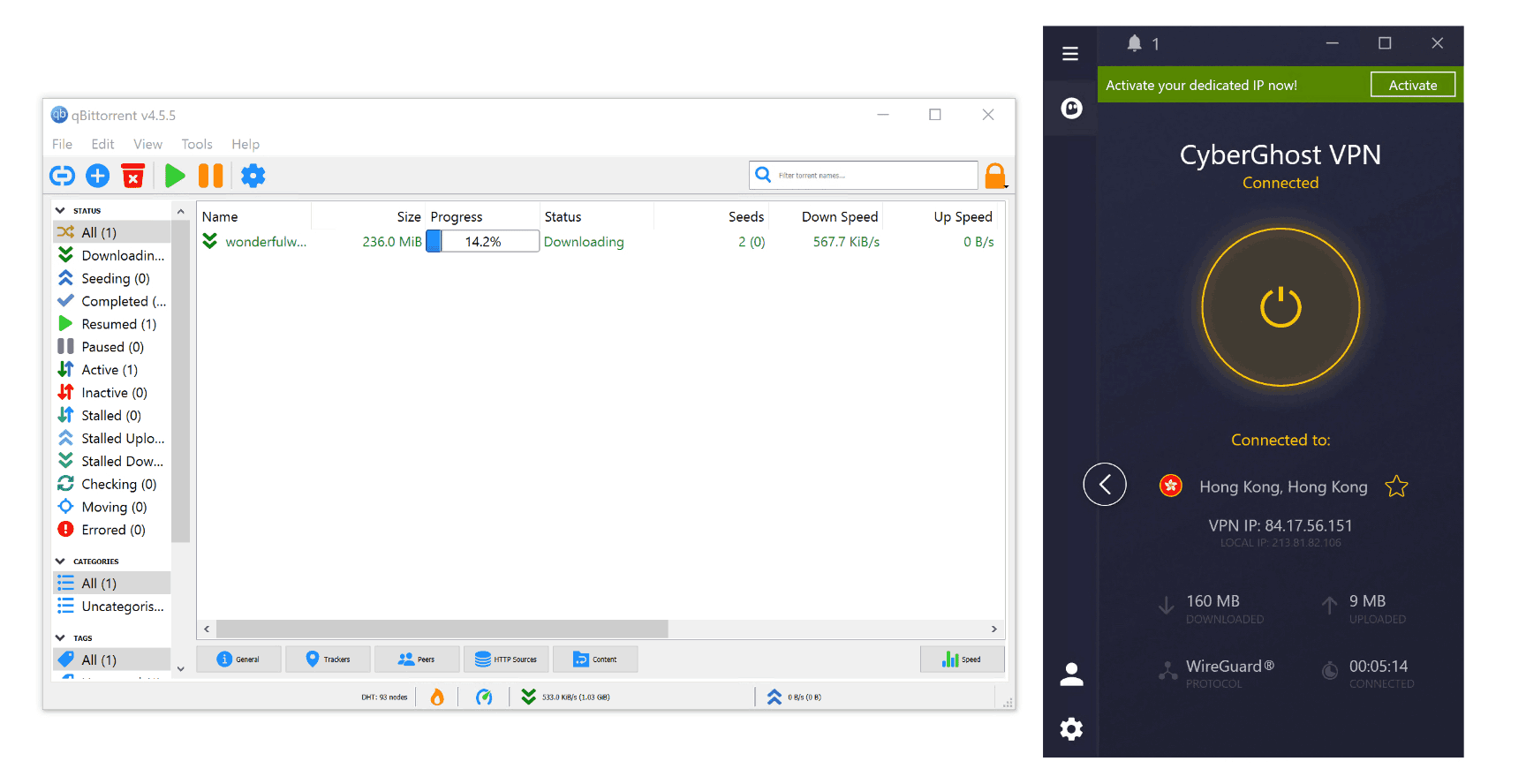Select the Paused (0) filter

tap(111, 347)
